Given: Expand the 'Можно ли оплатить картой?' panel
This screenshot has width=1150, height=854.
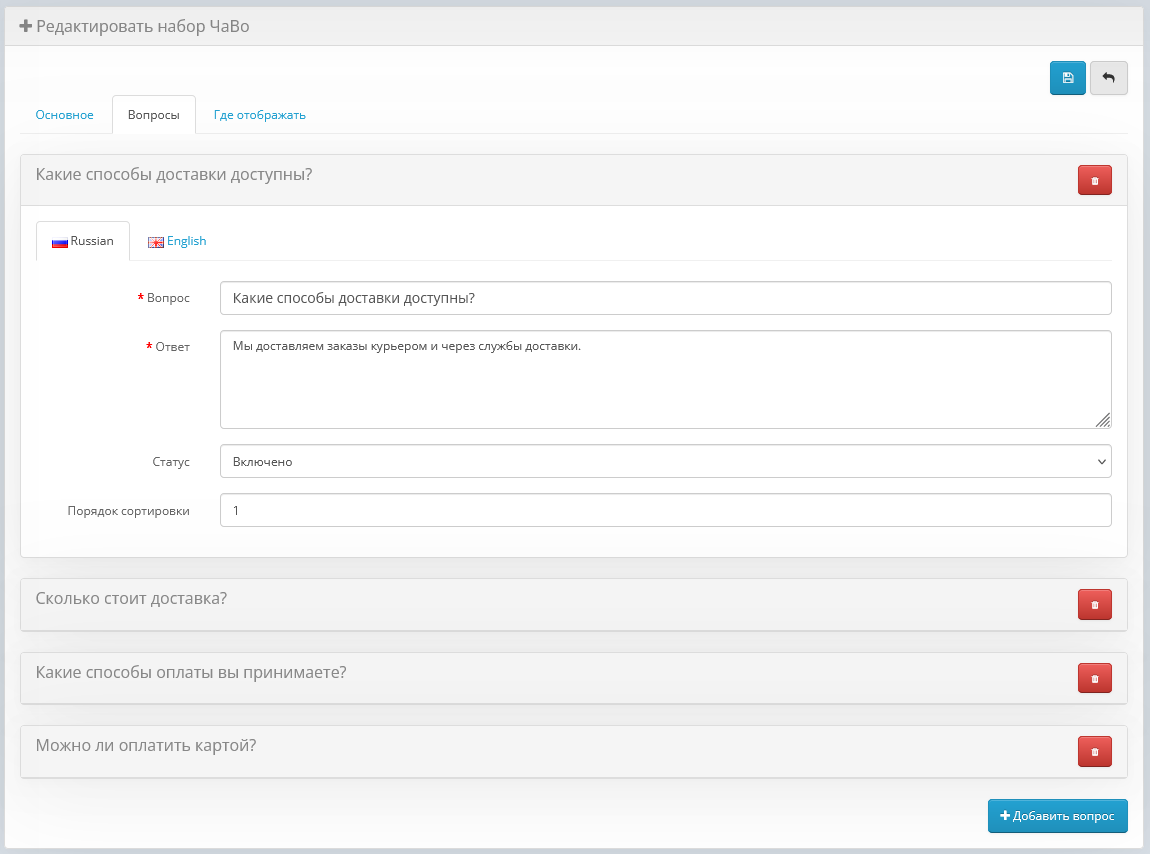Looking at the screenshot, I should pos(146,745).
